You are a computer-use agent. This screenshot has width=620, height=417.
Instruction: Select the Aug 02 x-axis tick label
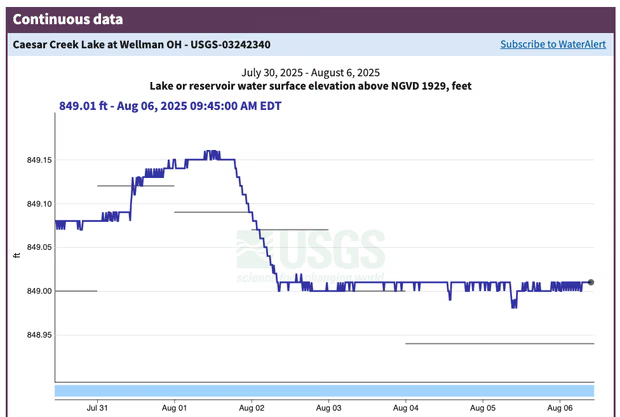(x=252, y=408)
